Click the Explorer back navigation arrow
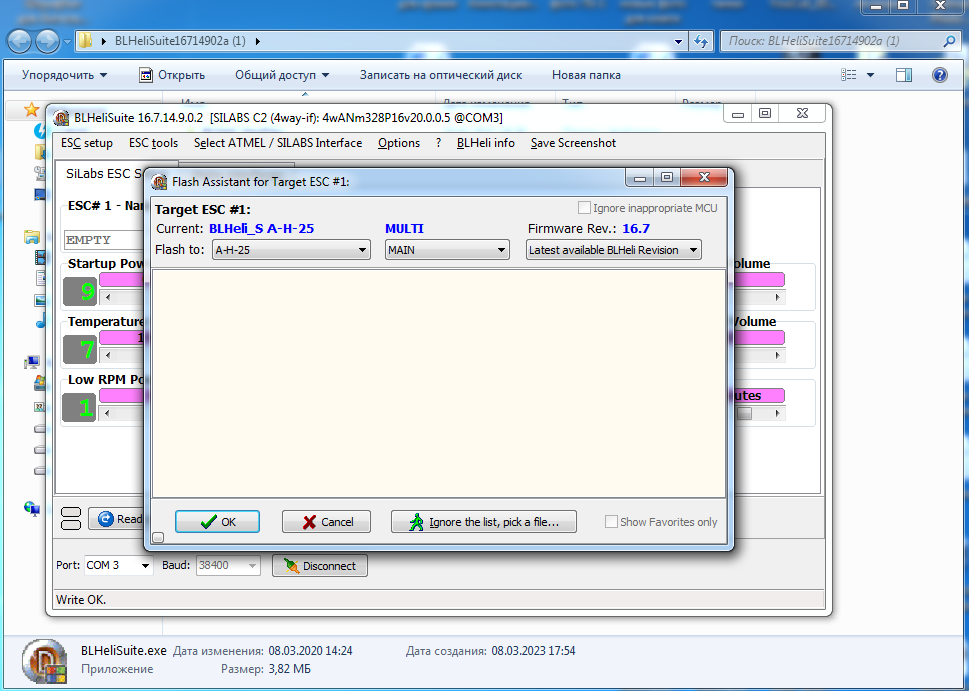The width and height of the screenshot is (969, 691). pos(21,41)
